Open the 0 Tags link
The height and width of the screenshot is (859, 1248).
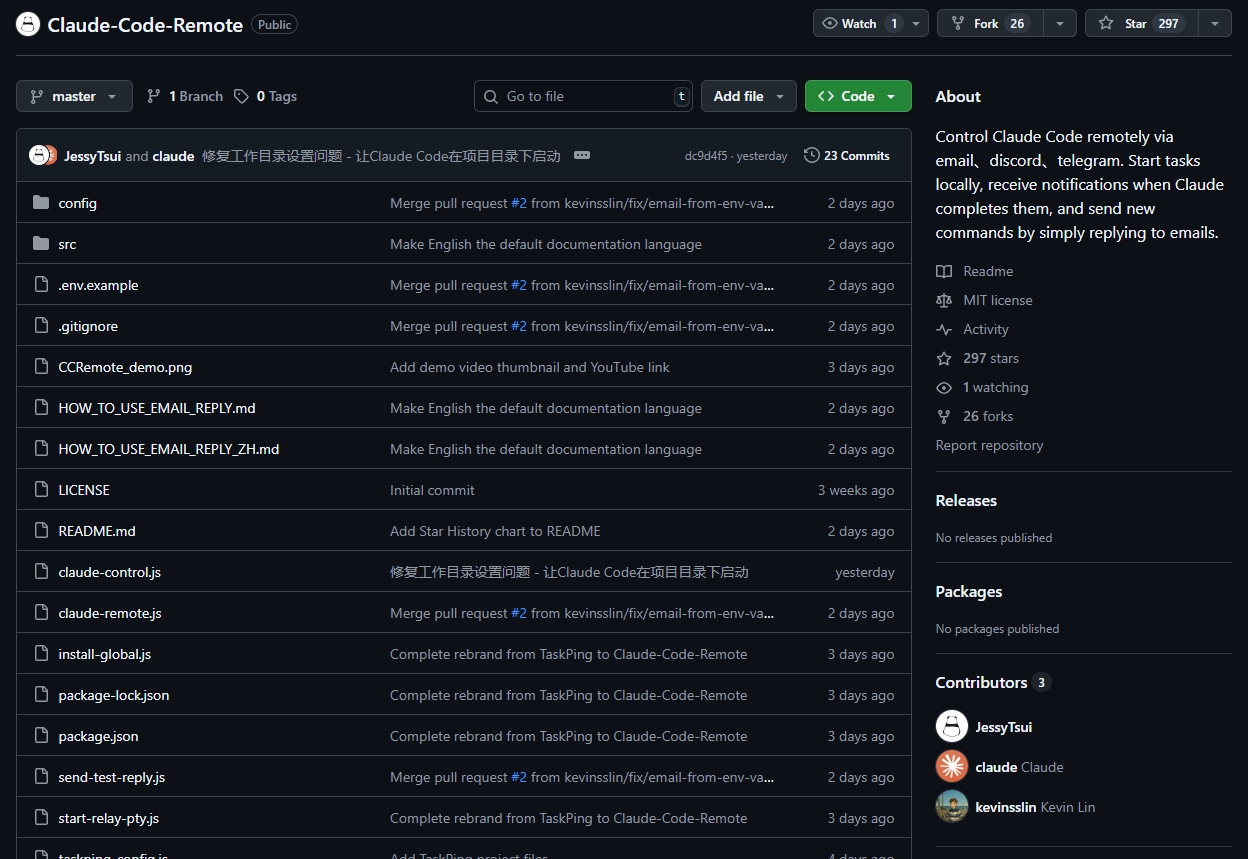[x=266, y=96]
